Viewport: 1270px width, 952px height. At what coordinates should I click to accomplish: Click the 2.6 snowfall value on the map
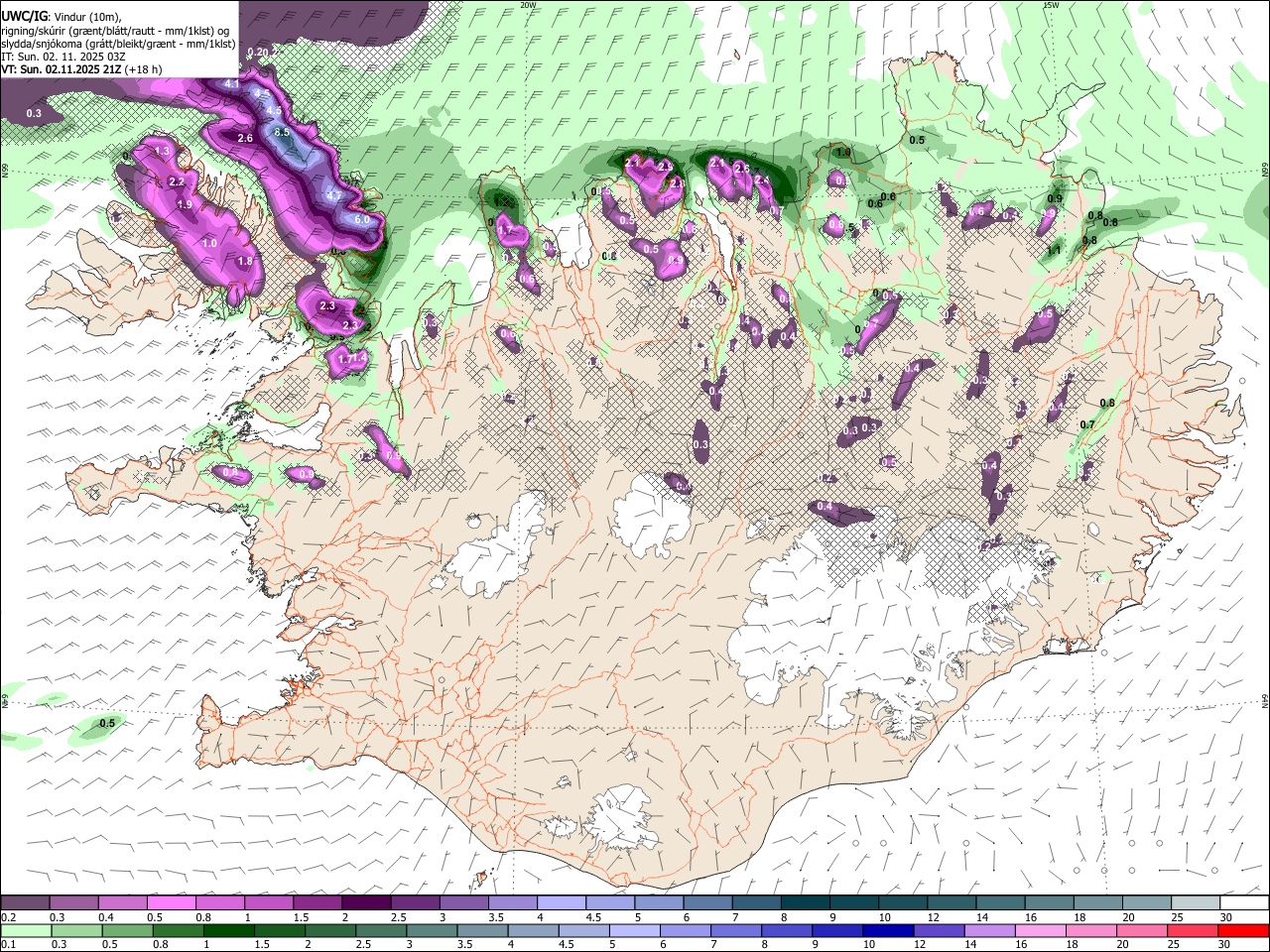coord(246,138)
